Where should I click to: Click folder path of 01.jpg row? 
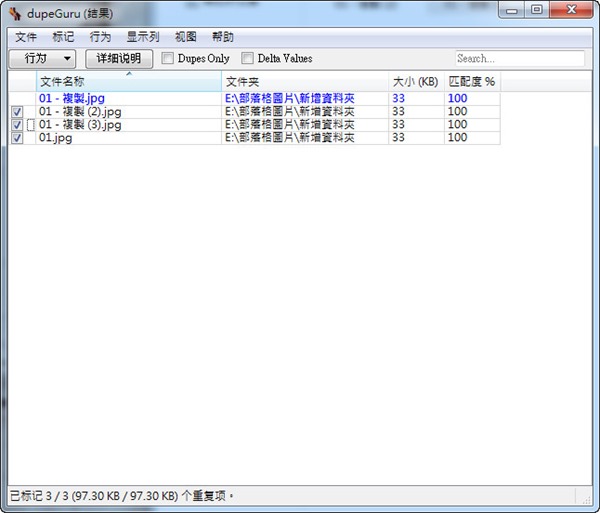(x=290, y=138)
